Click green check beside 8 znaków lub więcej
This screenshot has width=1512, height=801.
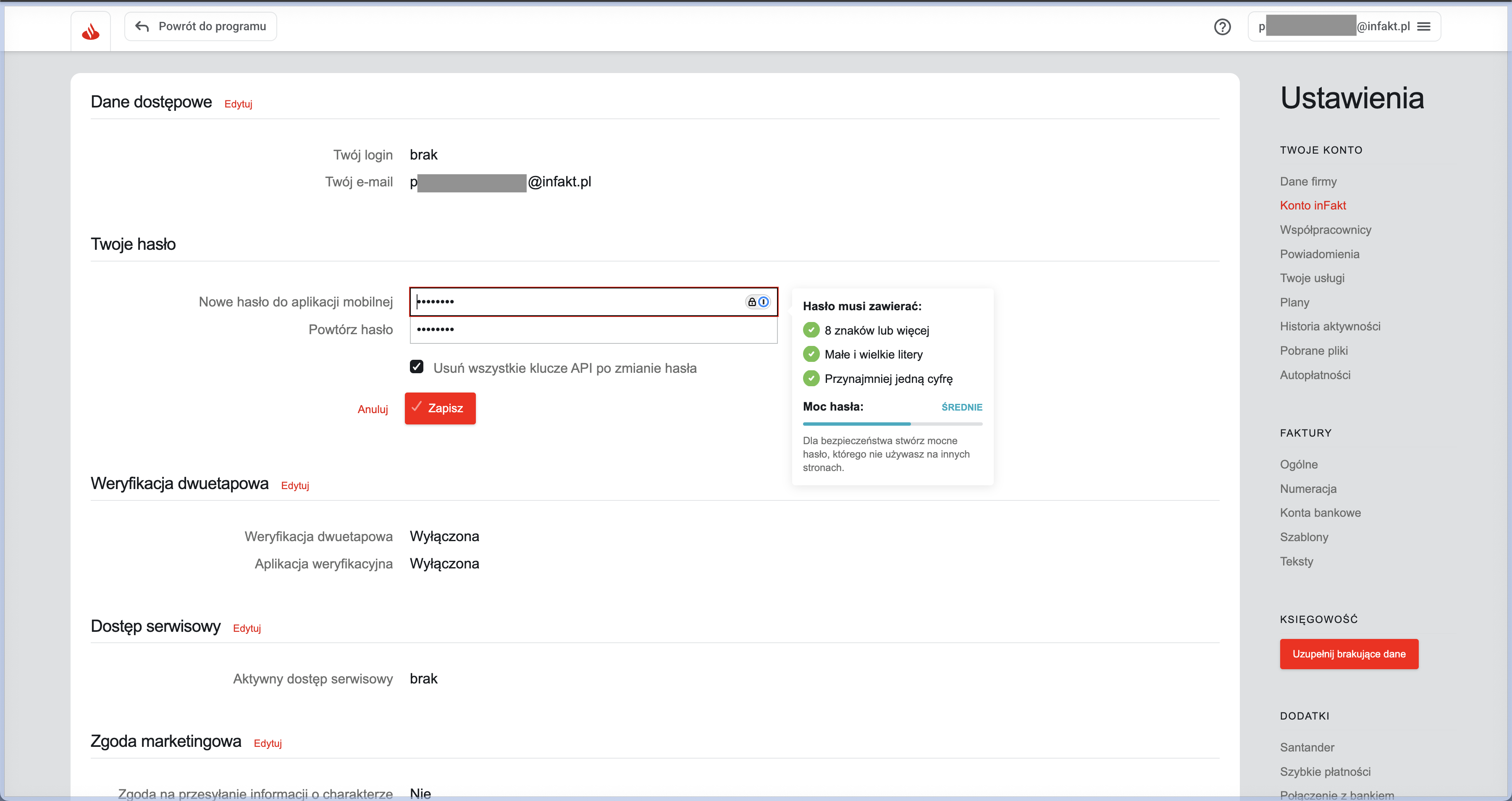[x=811, y=330]
